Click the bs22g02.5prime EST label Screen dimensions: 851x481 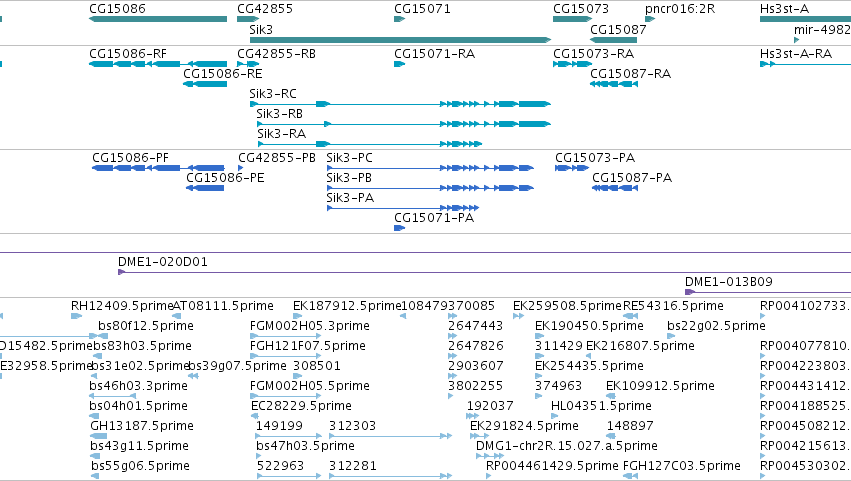click(716, 326)
